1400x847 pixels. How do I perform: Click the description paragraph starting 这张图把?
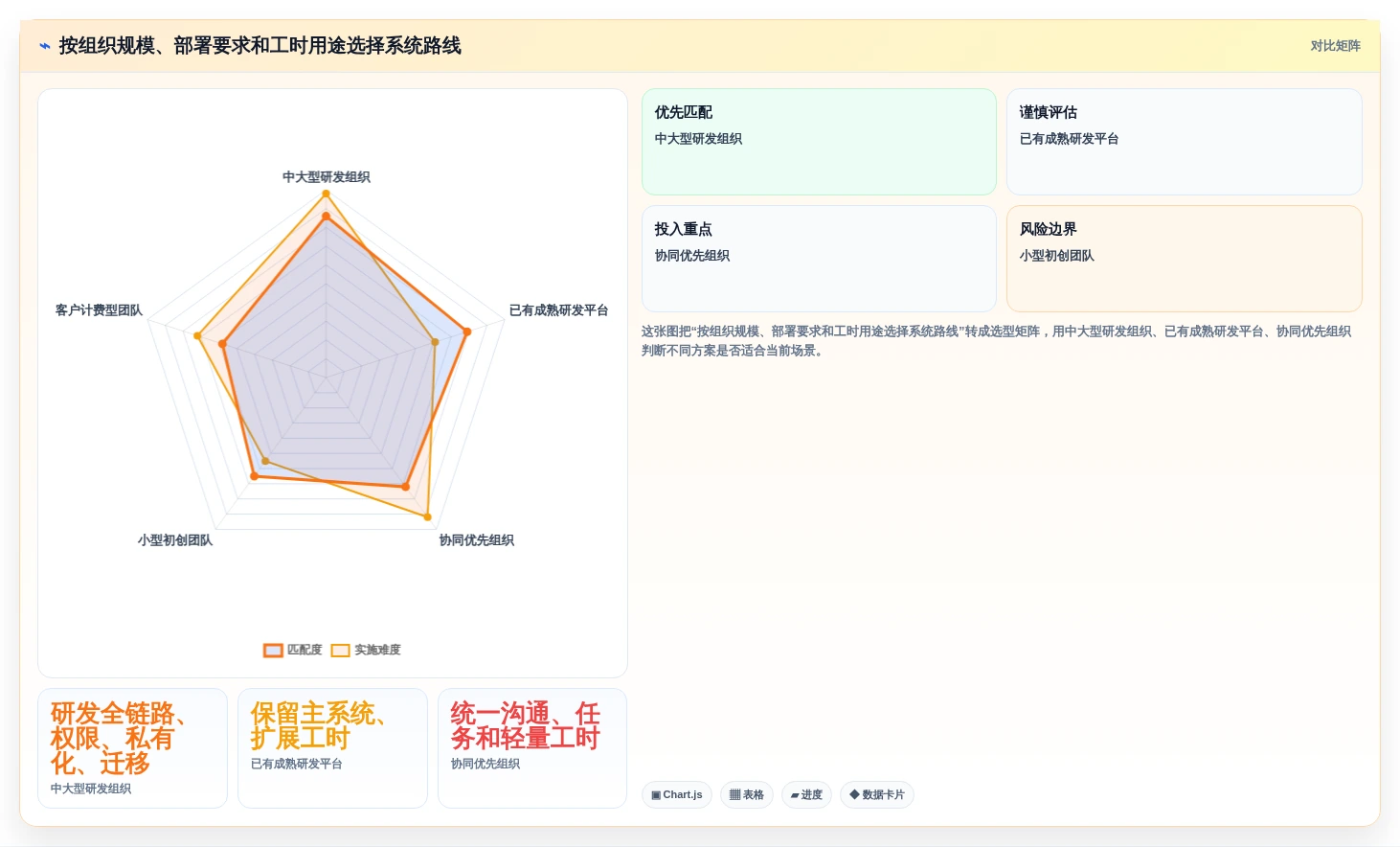tap(996, 341)
